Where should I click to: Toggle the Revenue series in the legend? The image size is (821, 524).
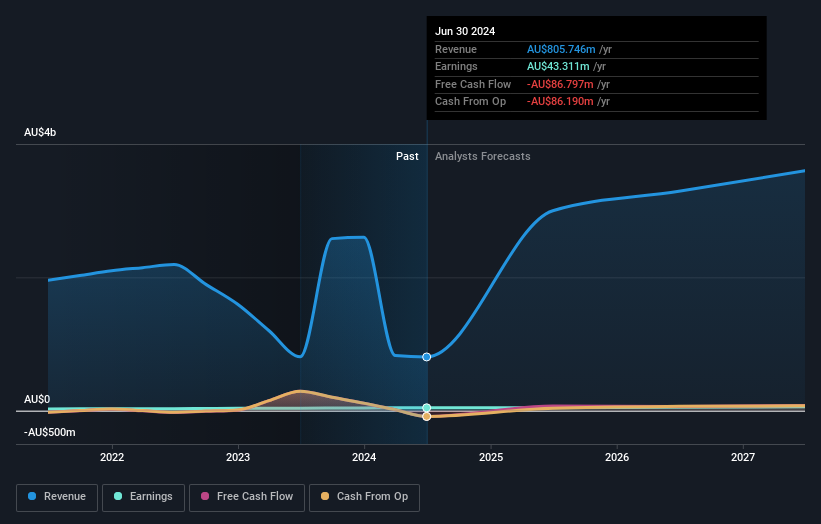pos(57,497)
